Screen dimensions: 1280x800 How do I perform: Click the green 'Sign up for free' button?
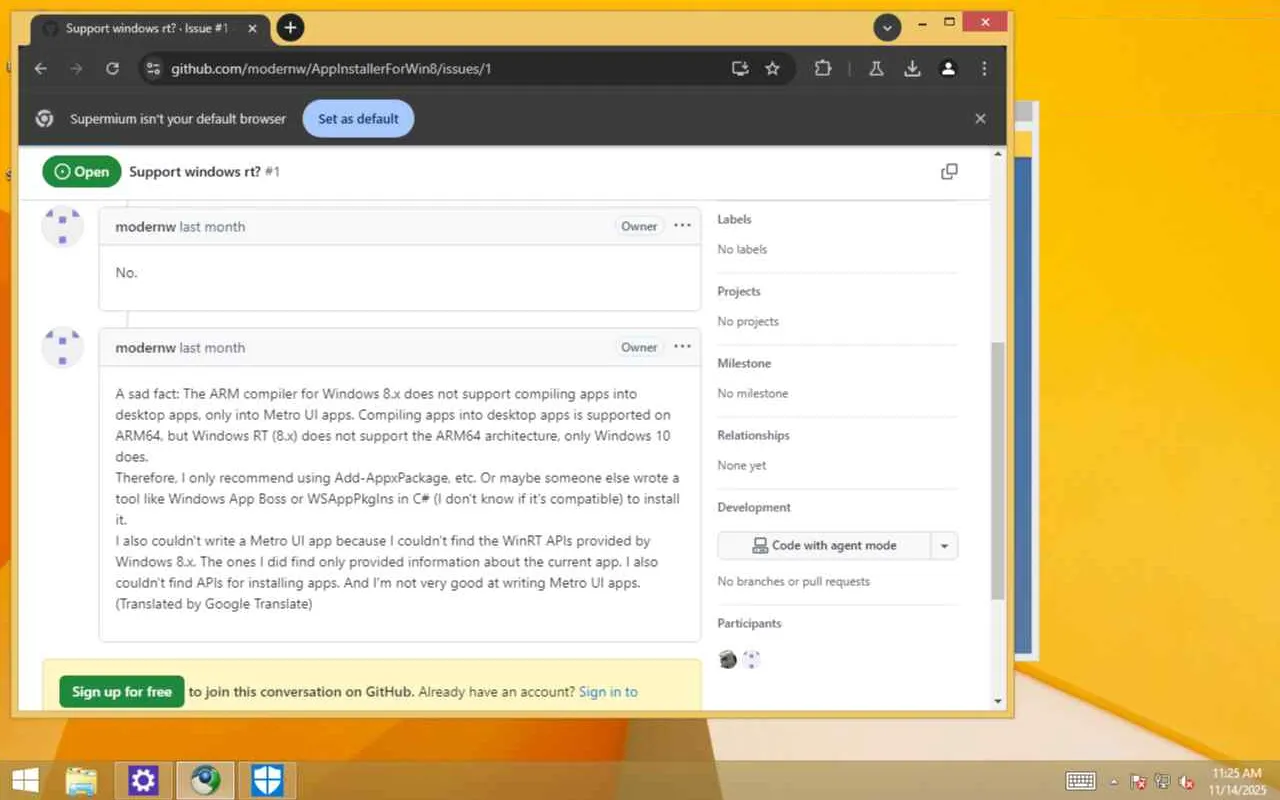tap(122, 691)
